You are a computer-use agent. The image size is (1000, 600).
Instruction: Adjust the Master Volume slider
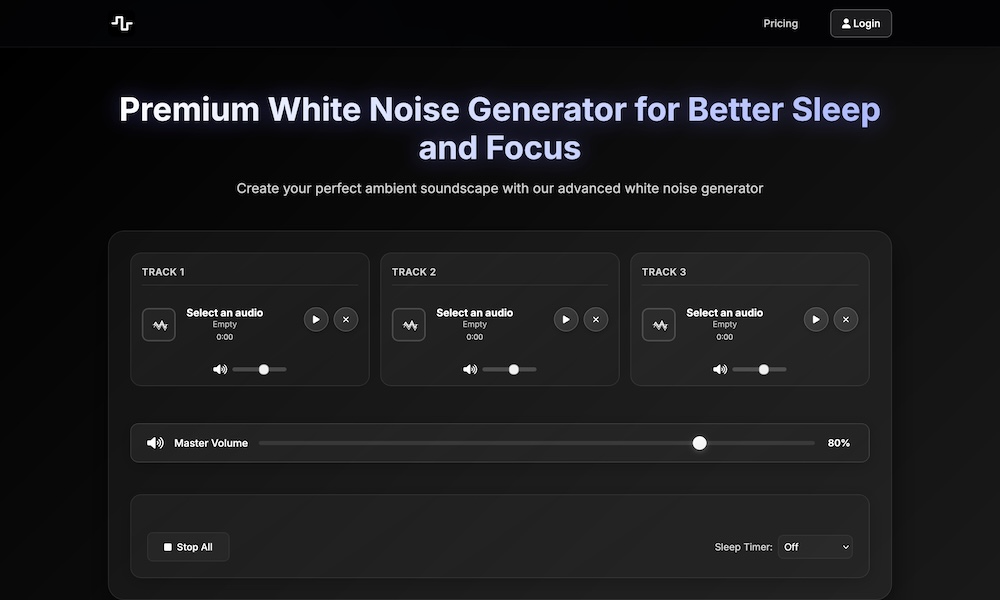point(699,442)
